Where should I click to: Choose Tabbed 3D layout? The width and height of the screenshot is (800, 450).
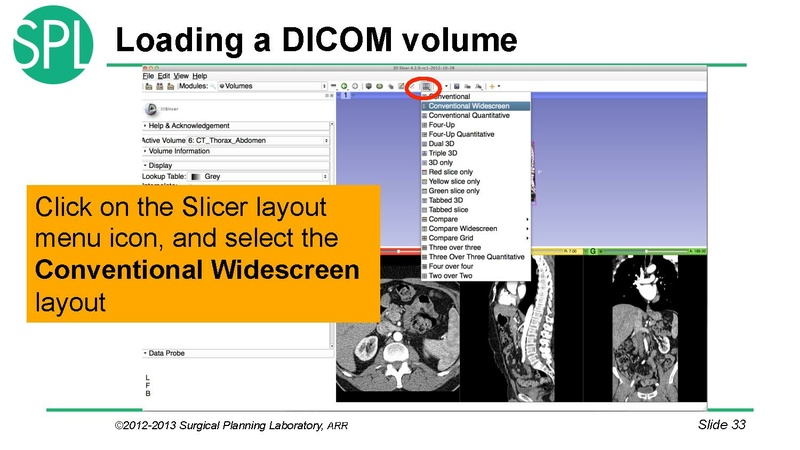pyautogui.click(x=476, y=201)
